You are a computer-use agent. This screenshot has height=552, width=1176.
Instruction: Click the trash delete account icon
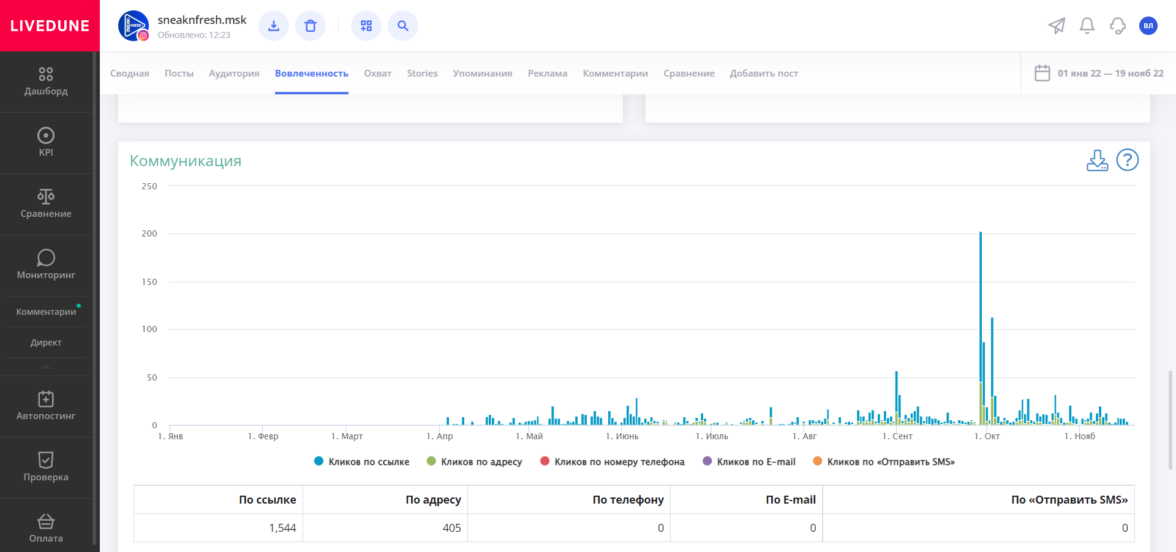[x=310, y=26]
